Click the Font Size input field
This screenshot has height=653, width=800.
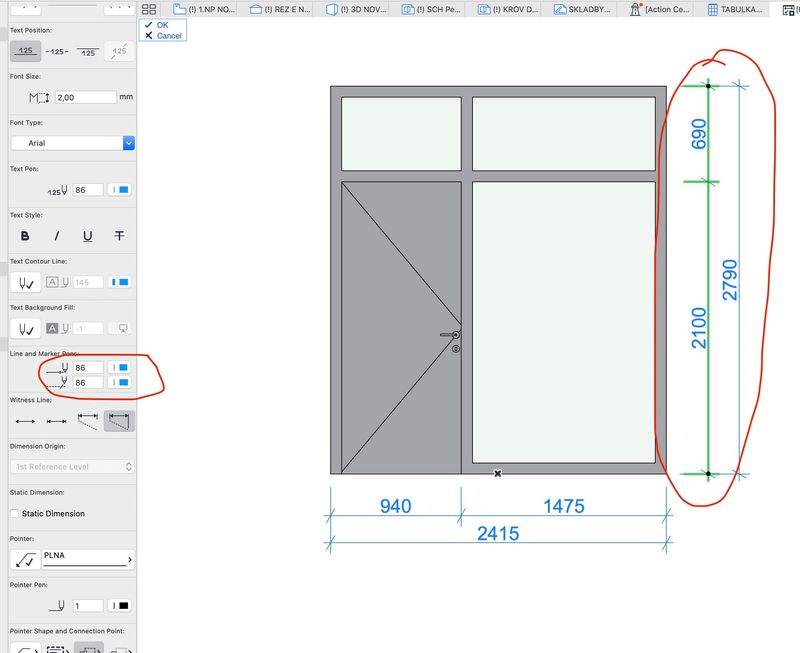86,97
